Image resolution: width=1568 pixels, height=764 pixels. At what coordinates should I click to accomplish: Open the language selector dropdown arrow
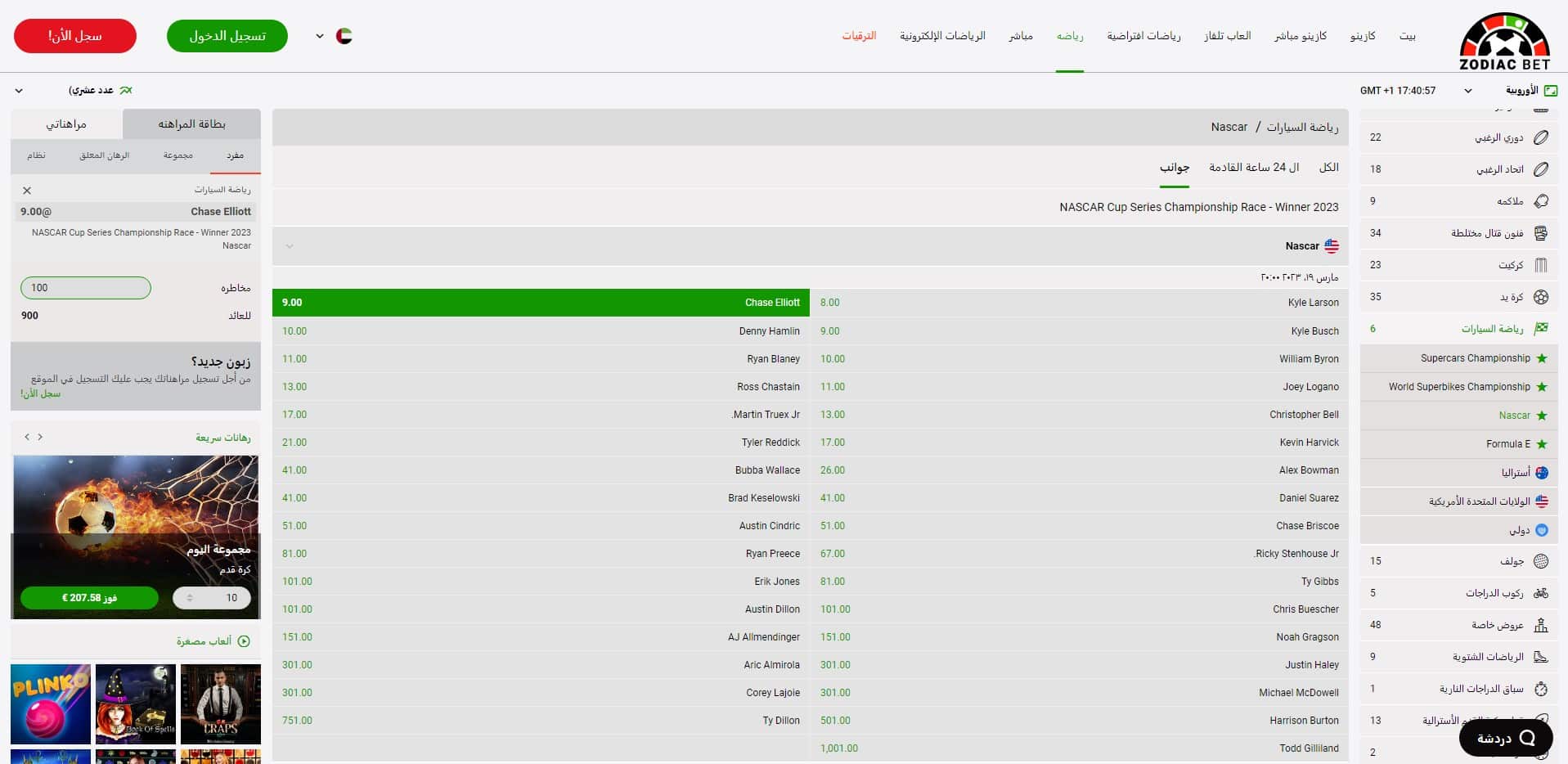coord(320,36)
